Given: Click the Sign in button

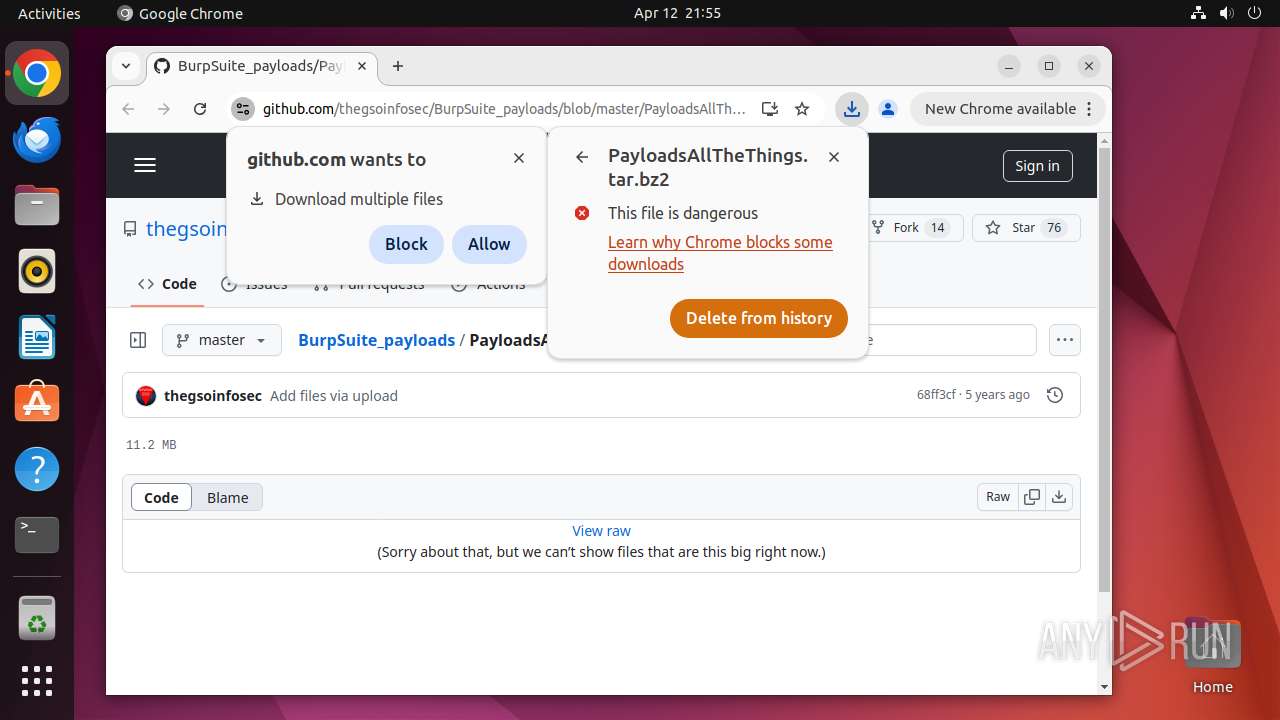Looking at the screenshot, I should coord(1037,166).
